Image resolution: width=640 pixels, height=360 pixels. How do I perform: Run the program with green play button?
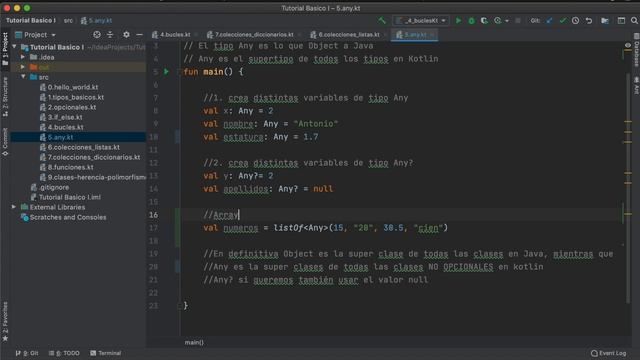click(458, 20)
